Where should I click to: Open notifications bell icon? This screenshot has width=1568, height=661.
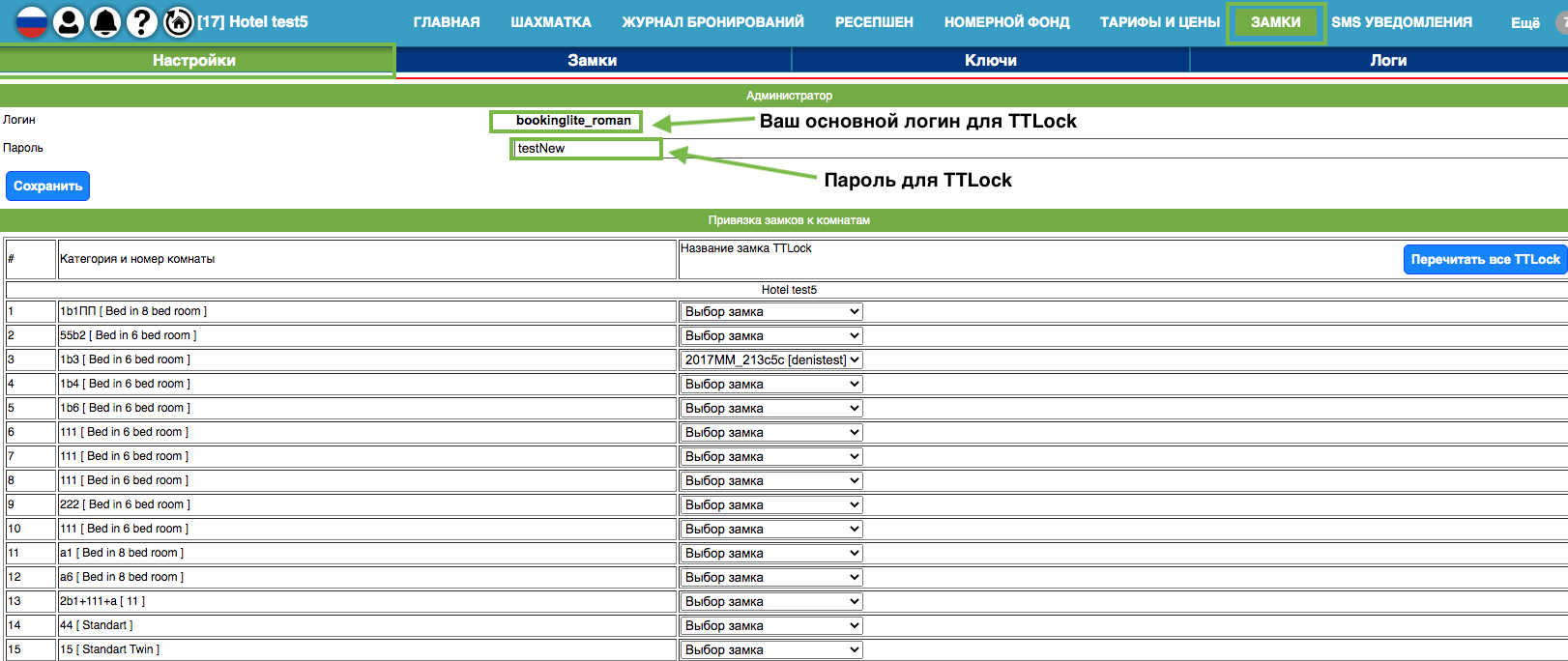tap(105, 21)
